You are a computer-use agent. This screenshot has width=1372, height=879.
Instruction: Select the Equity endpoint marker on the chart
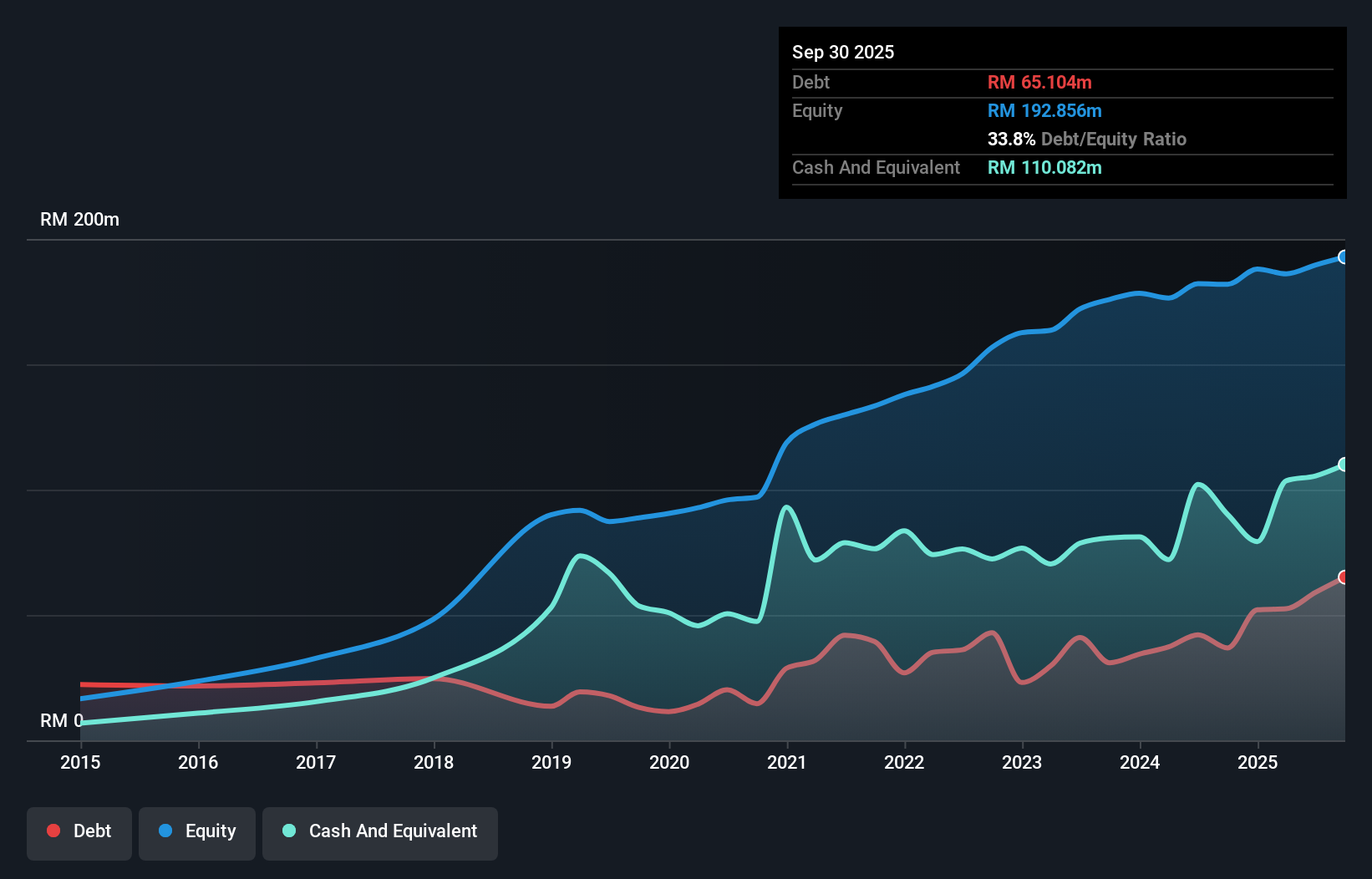click(1343, 258)
